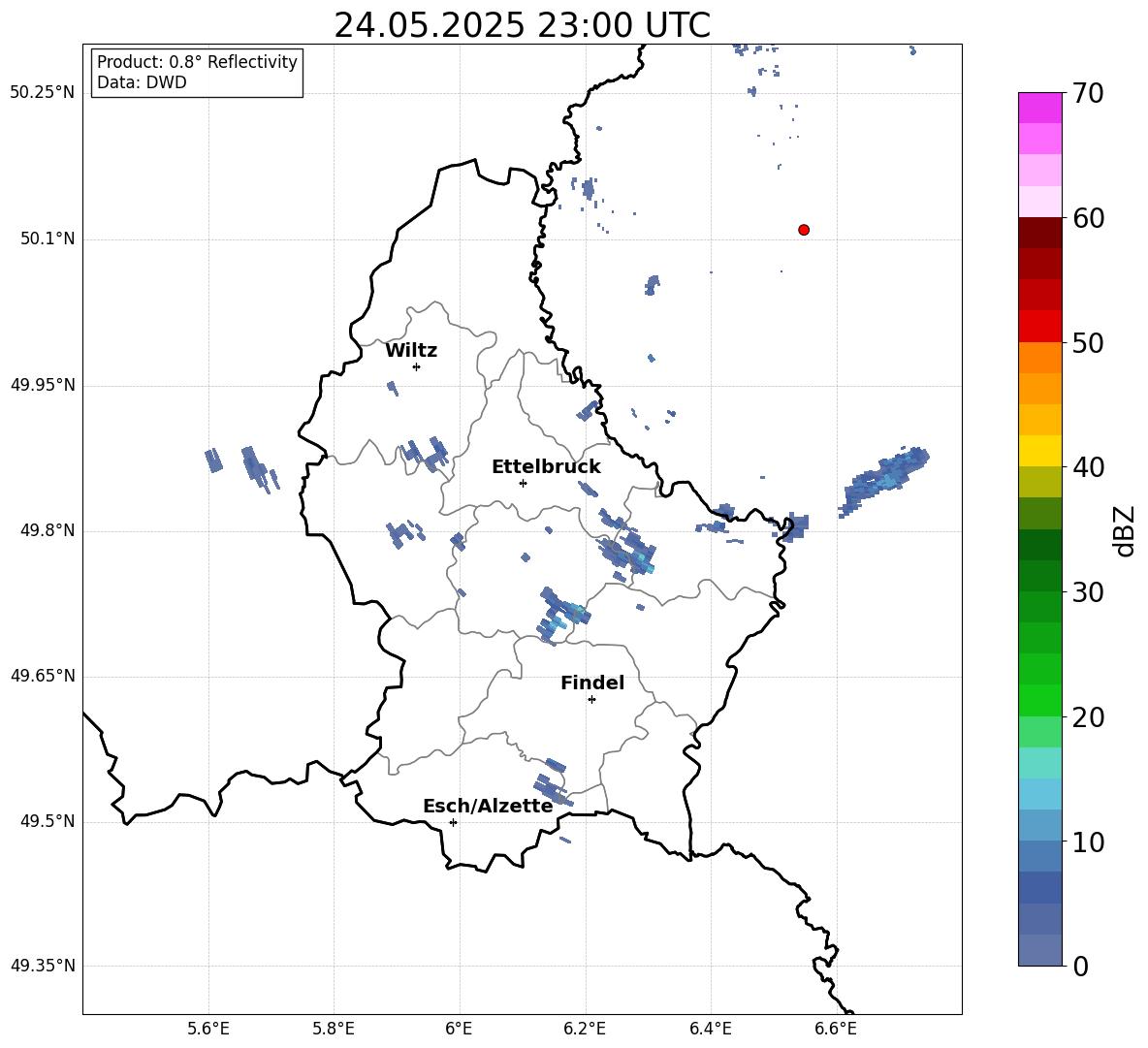Click the bright green colorbar segment above 20
This screenshot has width=1148, height=1048.
point(1040,700)
